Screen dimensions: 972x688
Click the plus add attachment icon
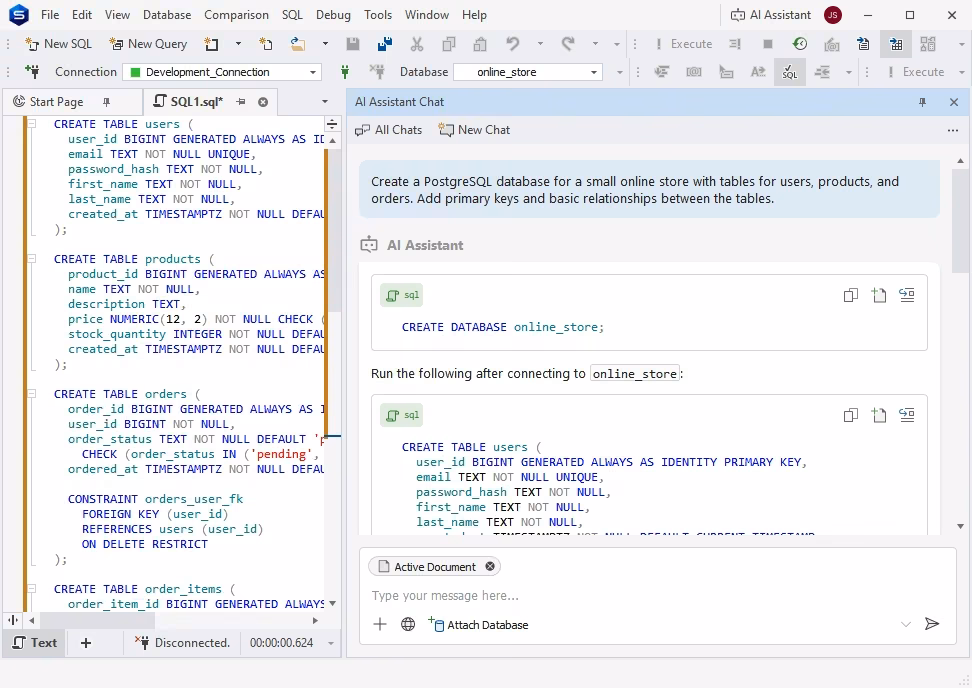pyautogui.click(x=380, y=624)
